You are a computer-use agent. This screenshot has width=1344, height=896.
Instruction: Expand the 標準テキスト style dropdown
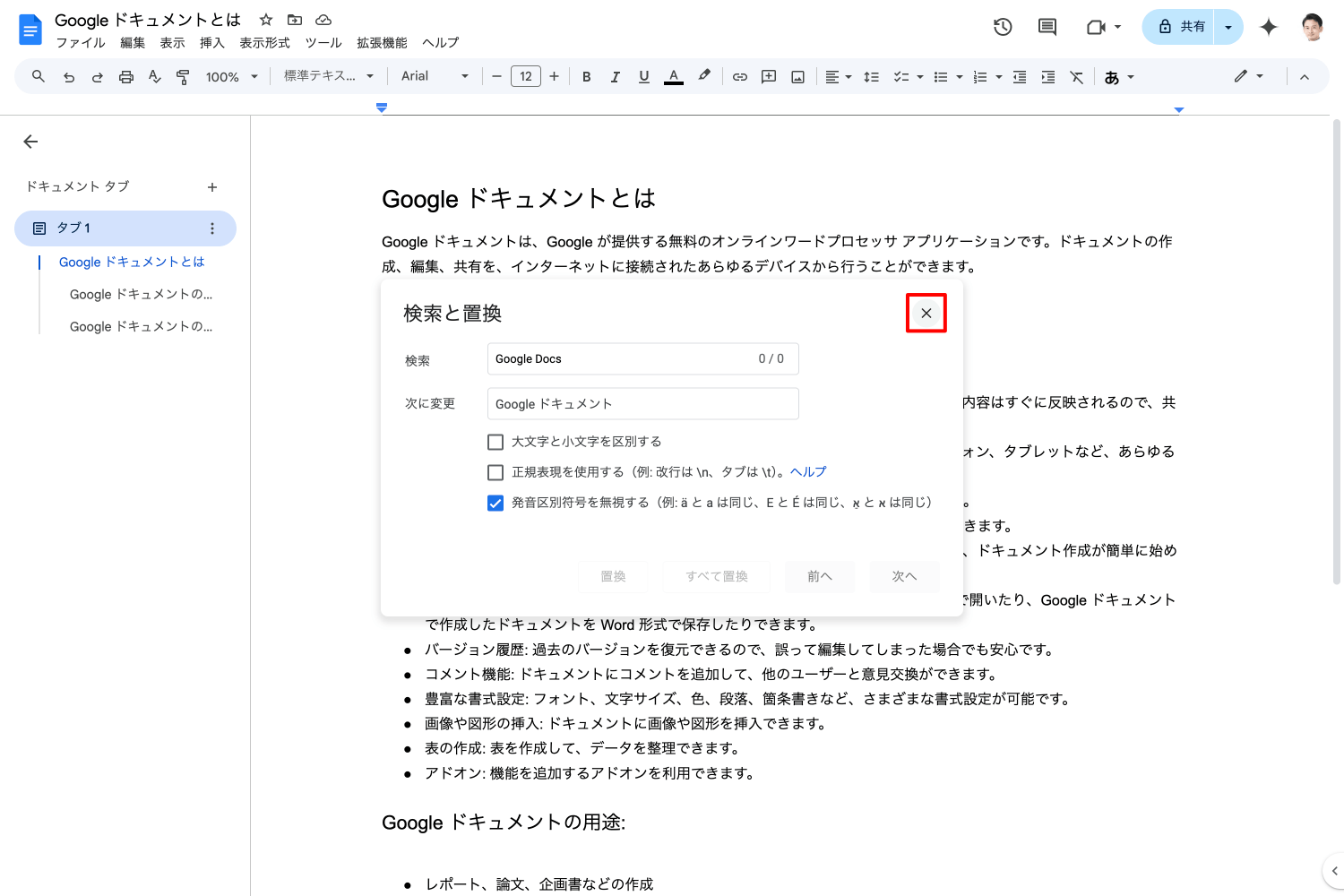pos(328,76)
